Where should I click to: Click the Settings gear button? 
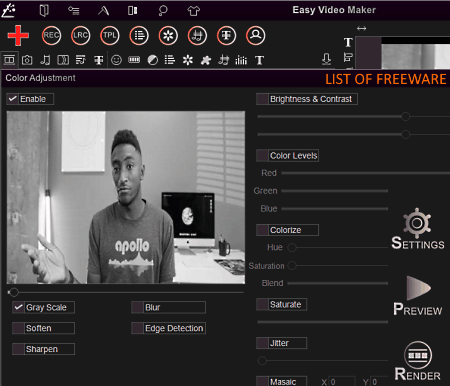(x=417, y=229)
